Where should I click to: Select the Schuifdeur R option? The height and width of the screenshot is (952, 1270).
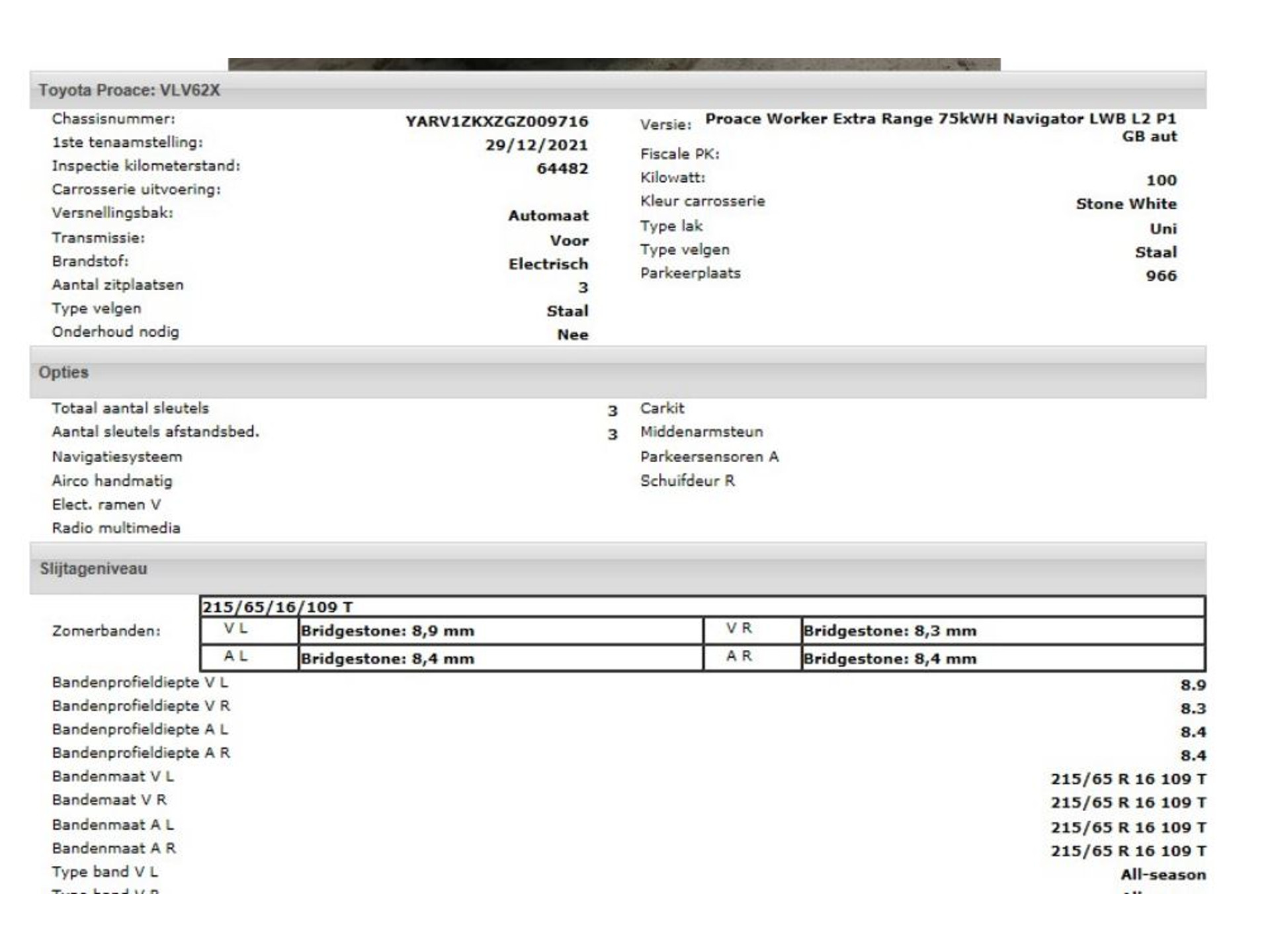[687, 481]
